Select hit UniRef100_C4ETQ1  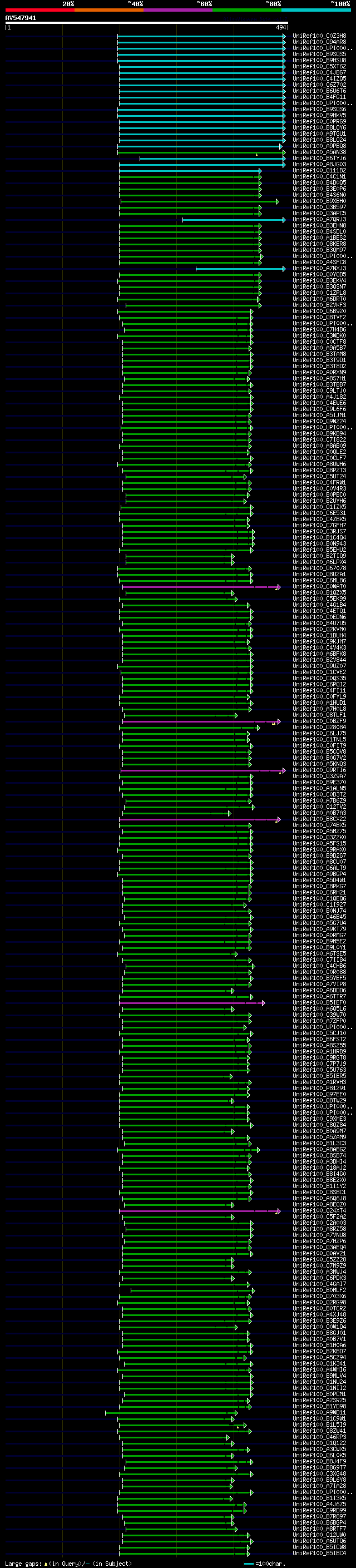click(x=319, y=611)
